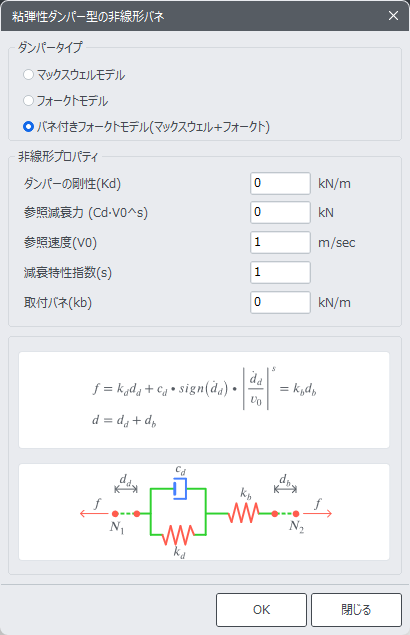
Task: Click the red kb spring in diagram
Action: point(244,514)
